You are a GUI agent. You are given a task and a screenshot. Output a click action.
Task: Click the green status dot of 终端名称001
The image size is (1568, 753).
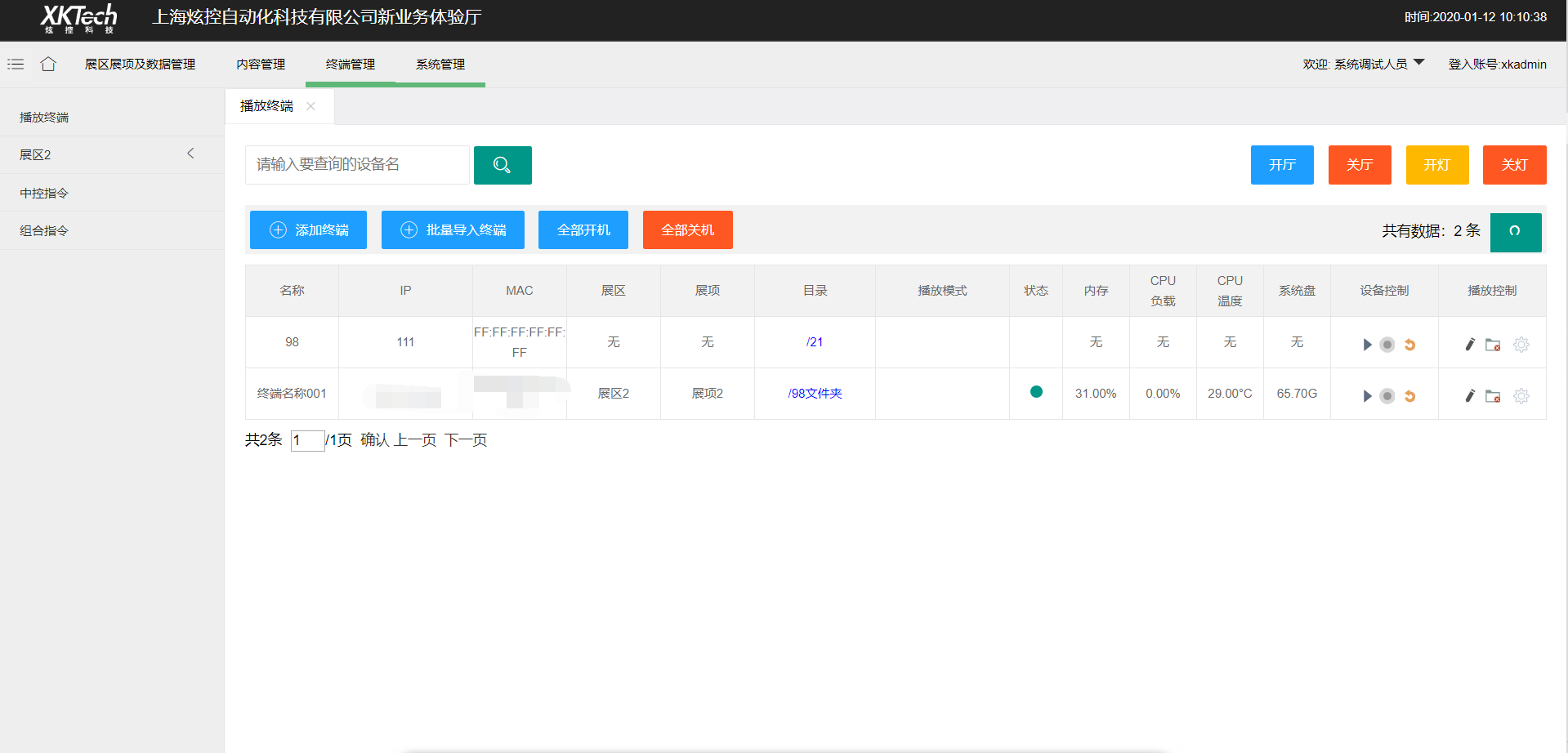point(1036,392)
